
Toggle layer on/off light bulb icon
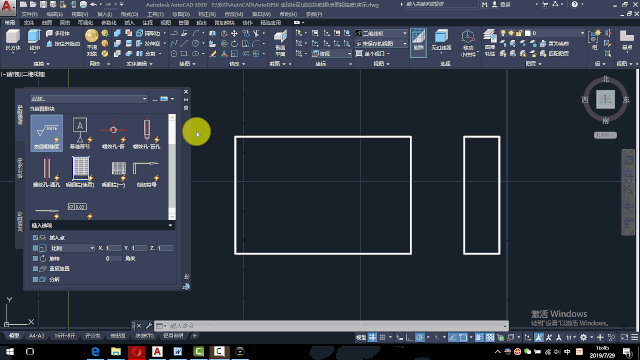click(503, 33)
